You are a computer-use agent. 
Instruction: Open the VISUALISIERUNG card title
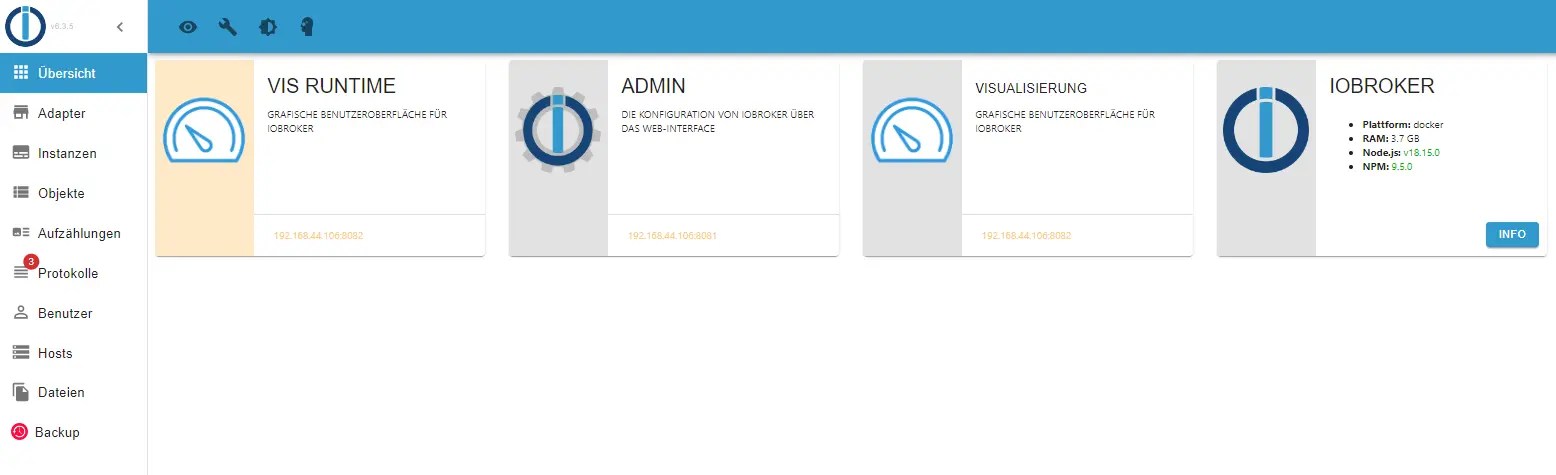pyautogui.click(x=1031, y=88)
